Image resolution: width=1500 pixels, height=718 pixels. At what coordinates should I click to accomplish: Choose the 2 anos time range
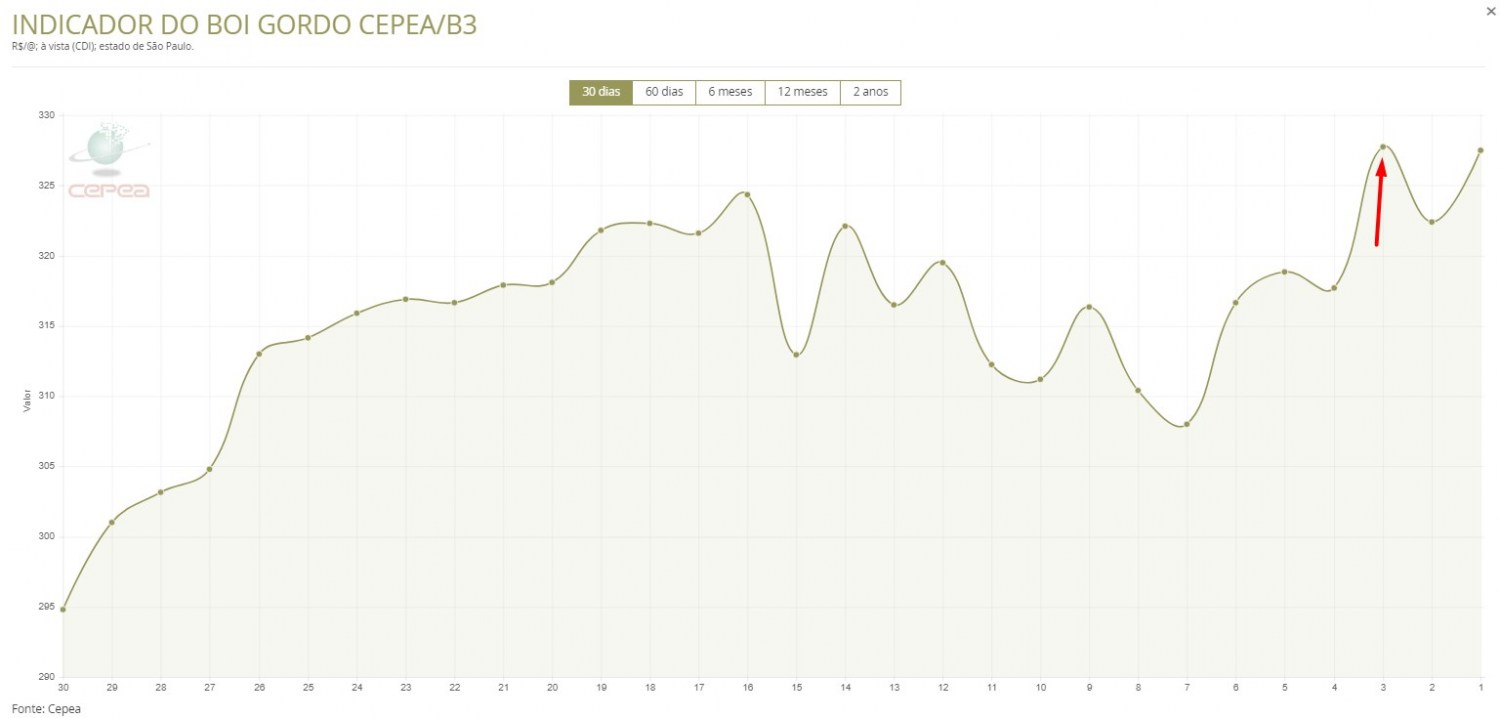click(x=870, y=92)
